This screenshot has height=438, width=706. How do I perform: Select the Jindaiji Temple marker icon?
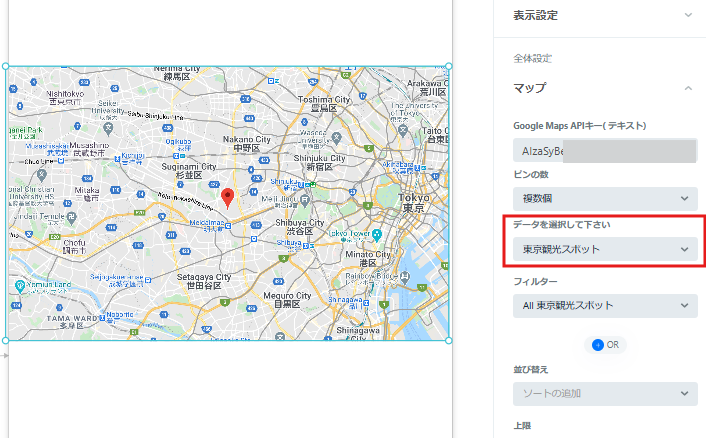(x=71, y=217)
